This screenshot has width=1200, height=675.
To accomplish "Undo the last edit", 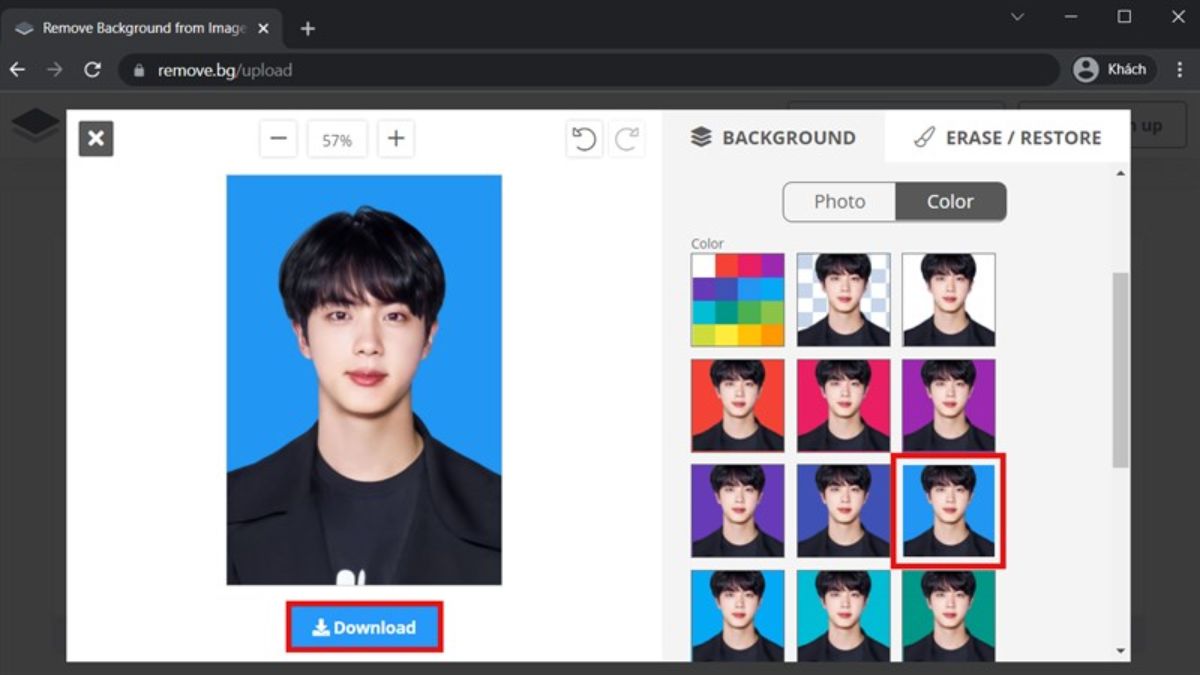I will tap(584, 139).
